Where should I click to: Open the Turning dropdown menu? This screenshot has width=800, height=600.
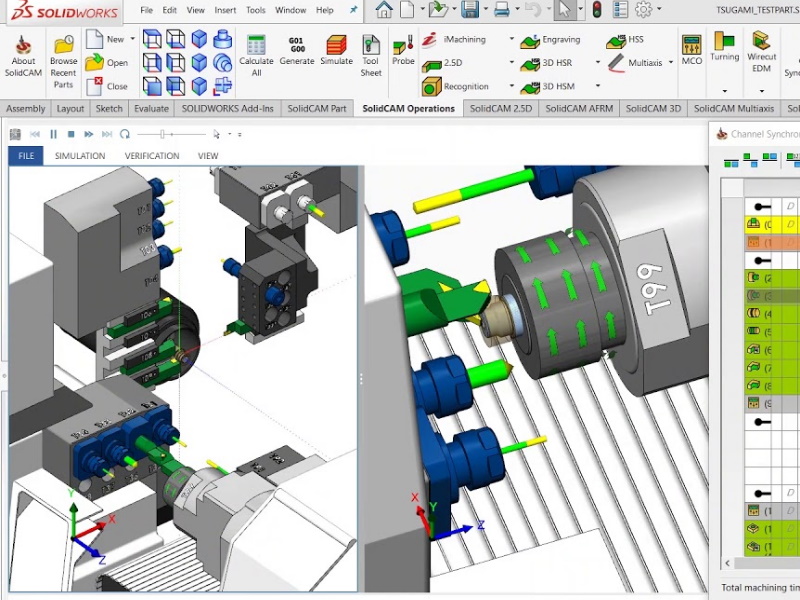click(x=724, y=91)
